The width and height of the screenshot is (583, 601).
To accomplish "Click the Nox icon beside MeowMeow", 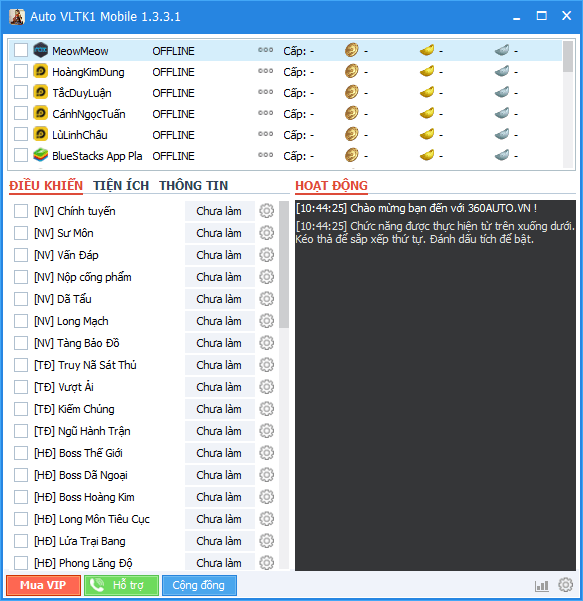I will pyautogui.click(x=41, y=50).
